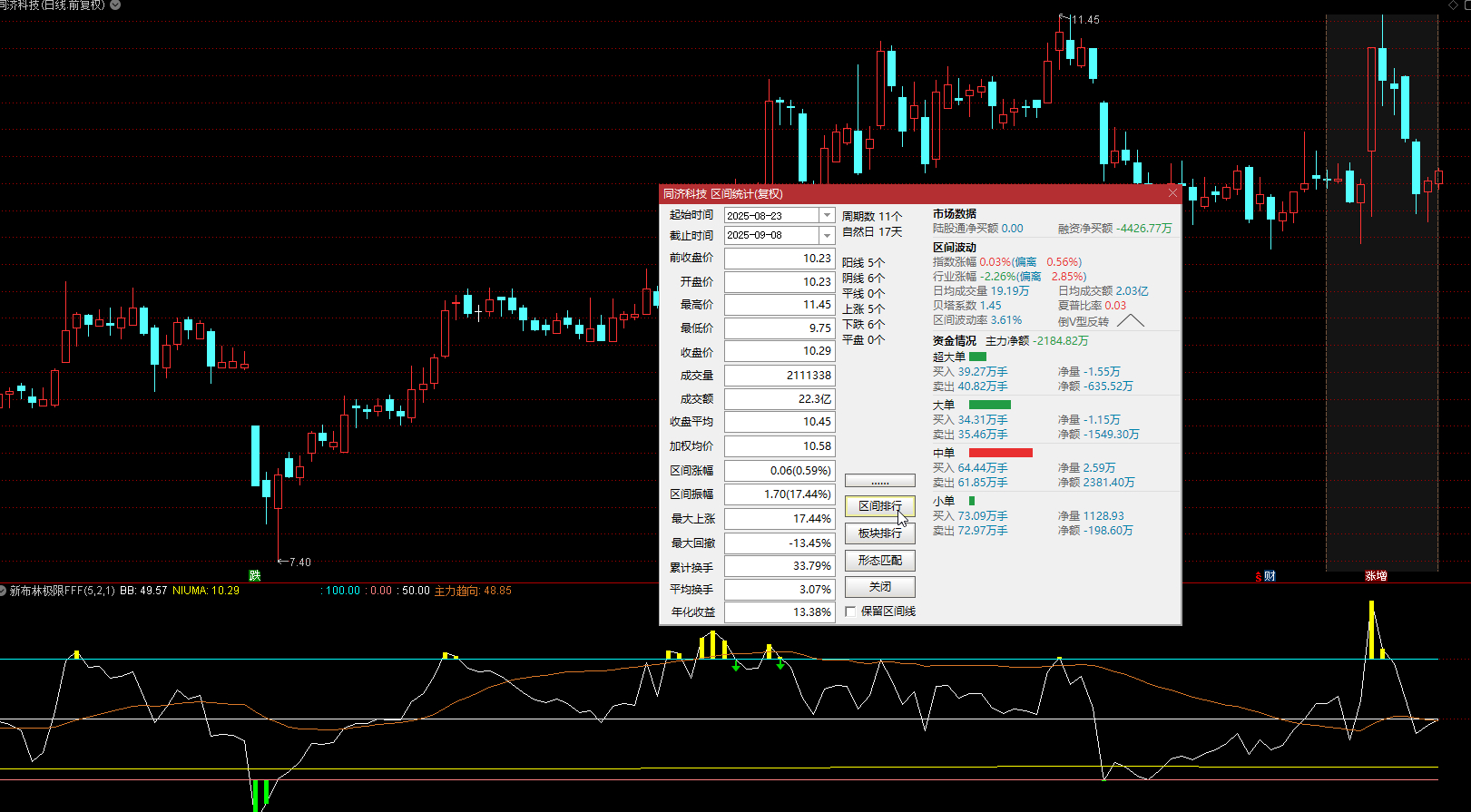Screen dimensions: 1471x812
Task: Click the diamond icon at chart top-right
Action: pyautogui.click(x=1454, y=5)
